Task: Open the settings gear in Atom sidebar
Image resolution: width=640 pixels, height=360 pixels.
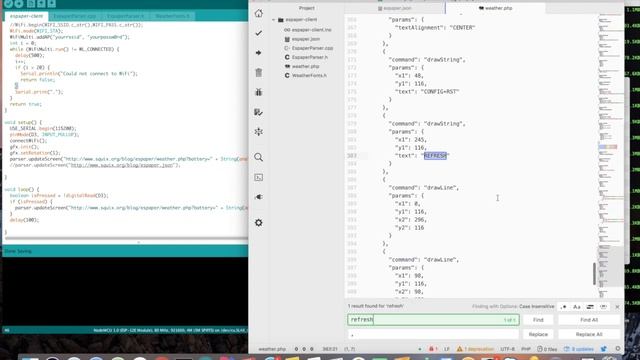Action: tap(258, 223)
